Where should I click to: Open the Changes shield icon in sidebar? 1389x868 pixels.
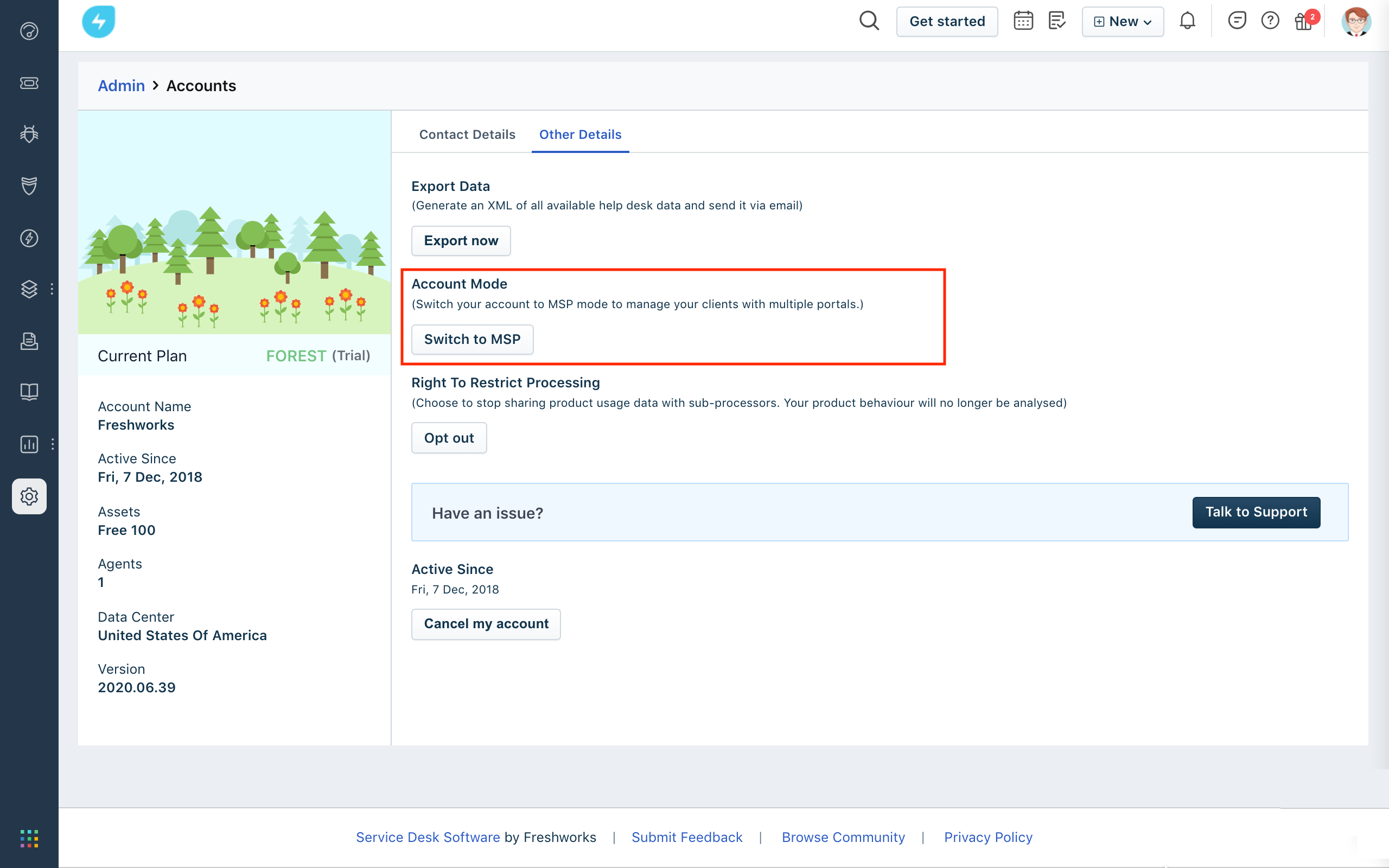coord(29,186)
